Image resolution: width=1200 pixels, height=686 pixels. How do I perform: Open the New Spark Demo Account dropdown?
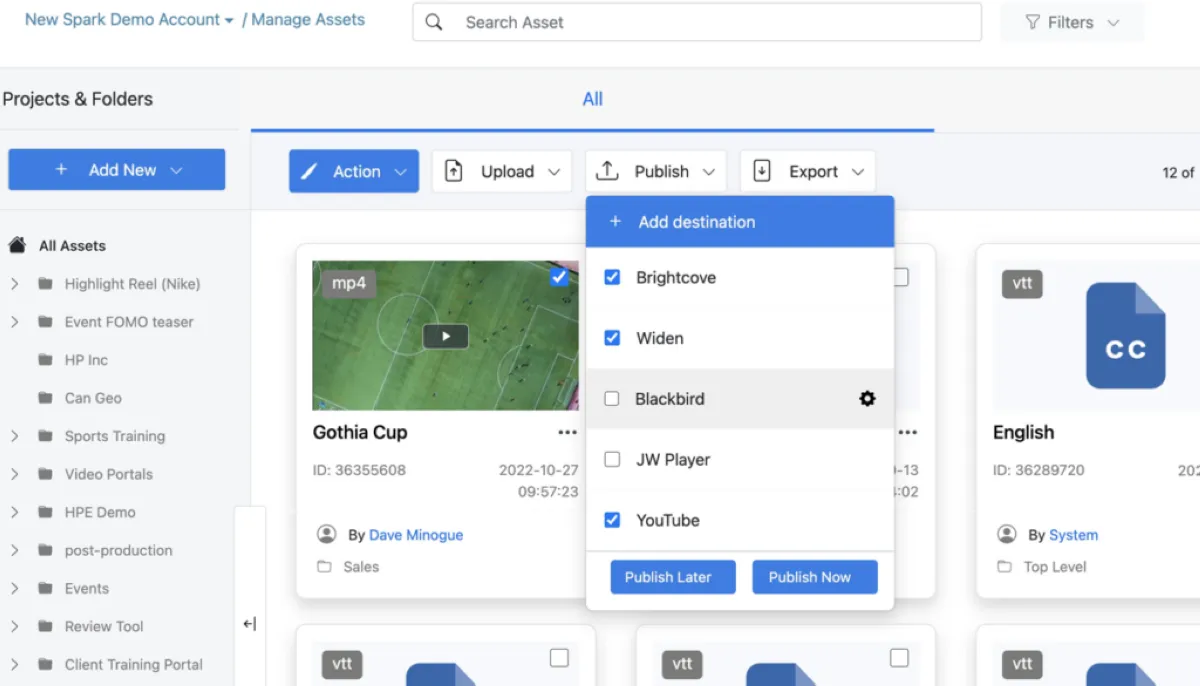pos(129,19)
